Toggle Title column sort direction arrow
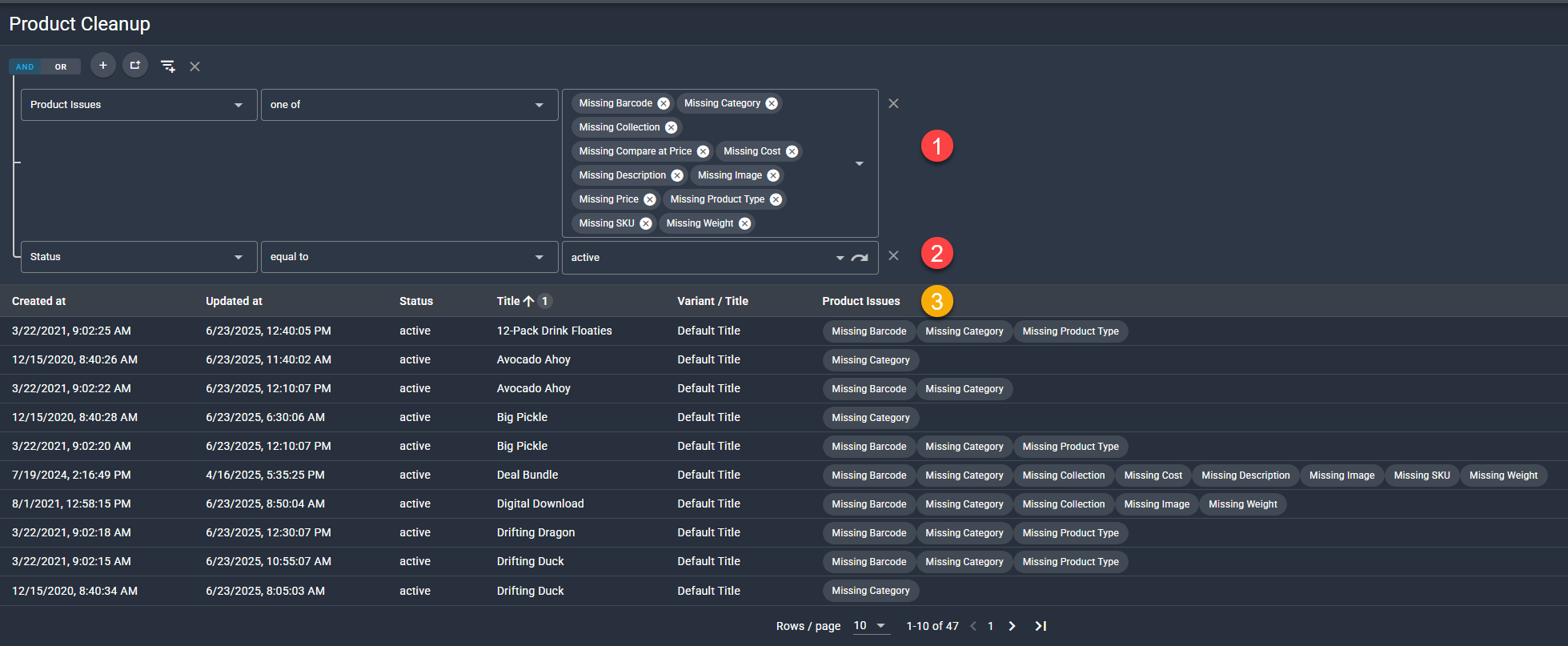Viewport: 1568px width, 646px height. 528,301
